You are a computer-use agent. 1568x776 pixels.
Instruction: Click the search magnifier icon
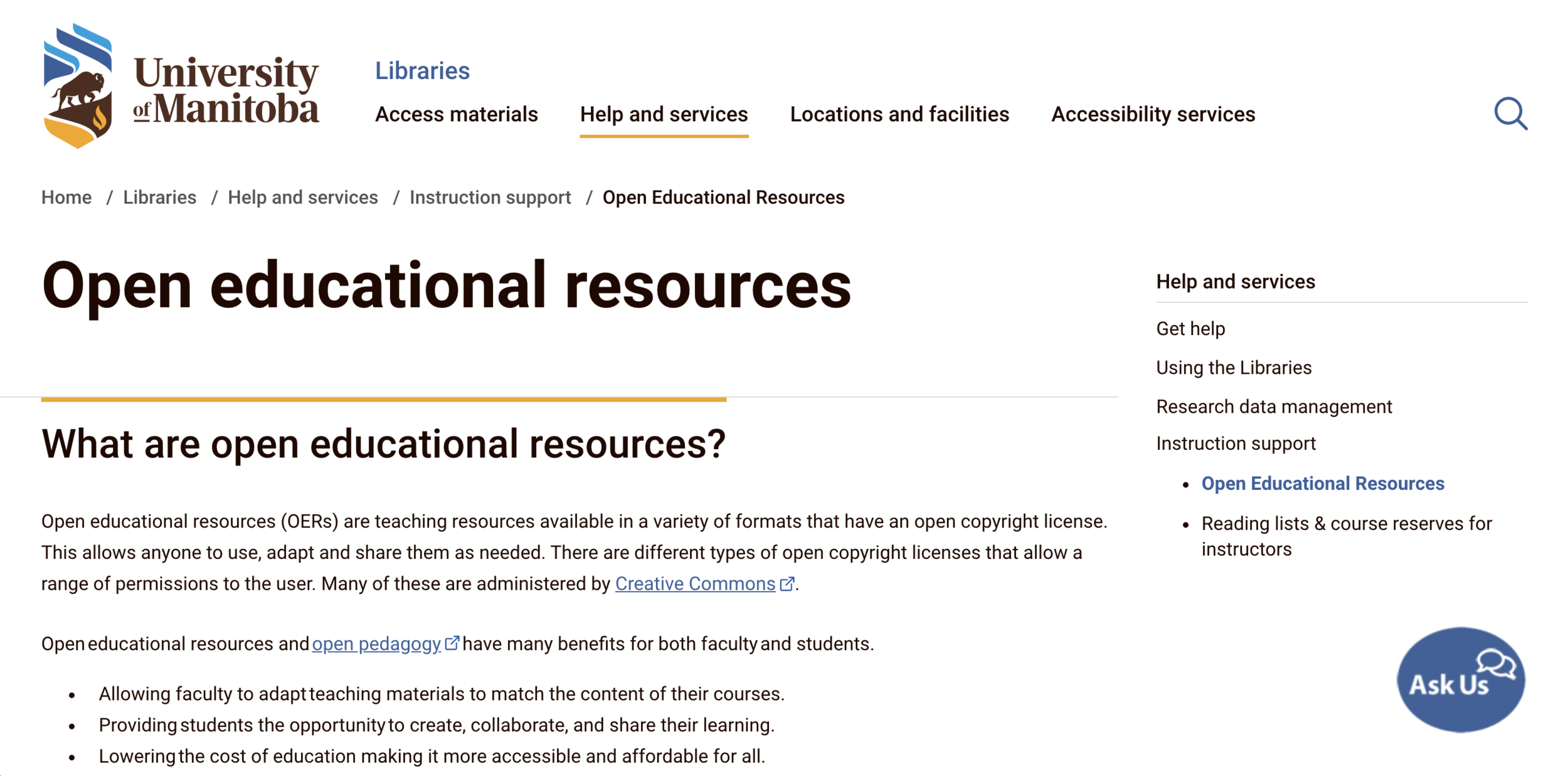[x=1510, y=114]
